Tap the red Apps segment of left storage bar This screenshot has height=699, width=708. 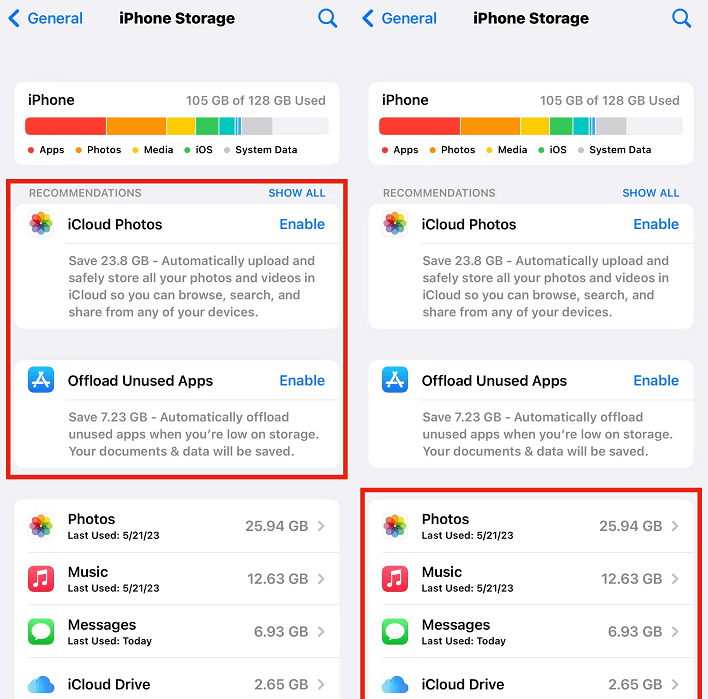point(65,126)
